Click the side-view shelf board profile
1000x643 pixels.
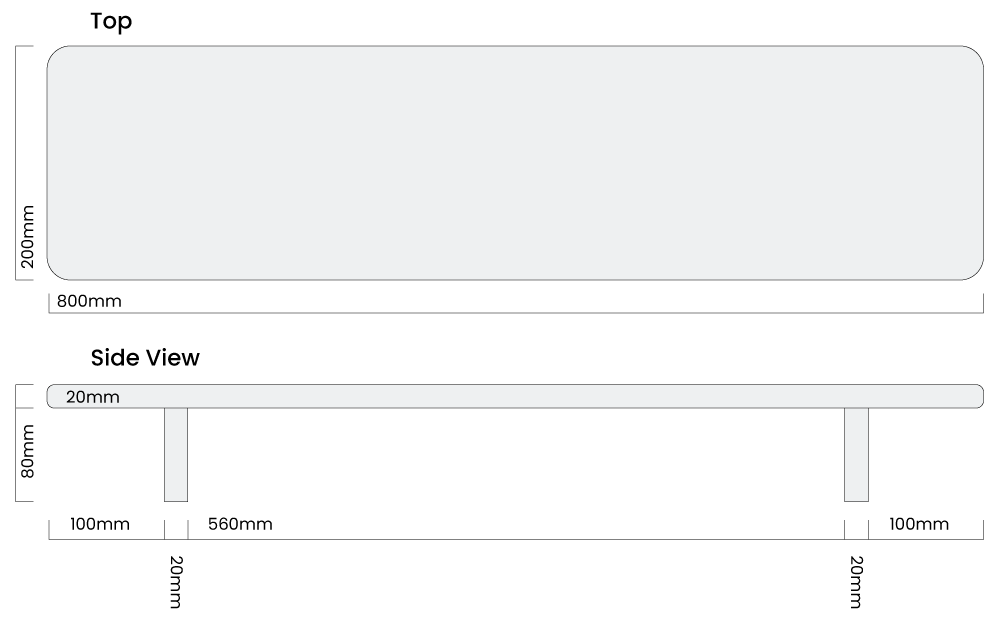515,396
